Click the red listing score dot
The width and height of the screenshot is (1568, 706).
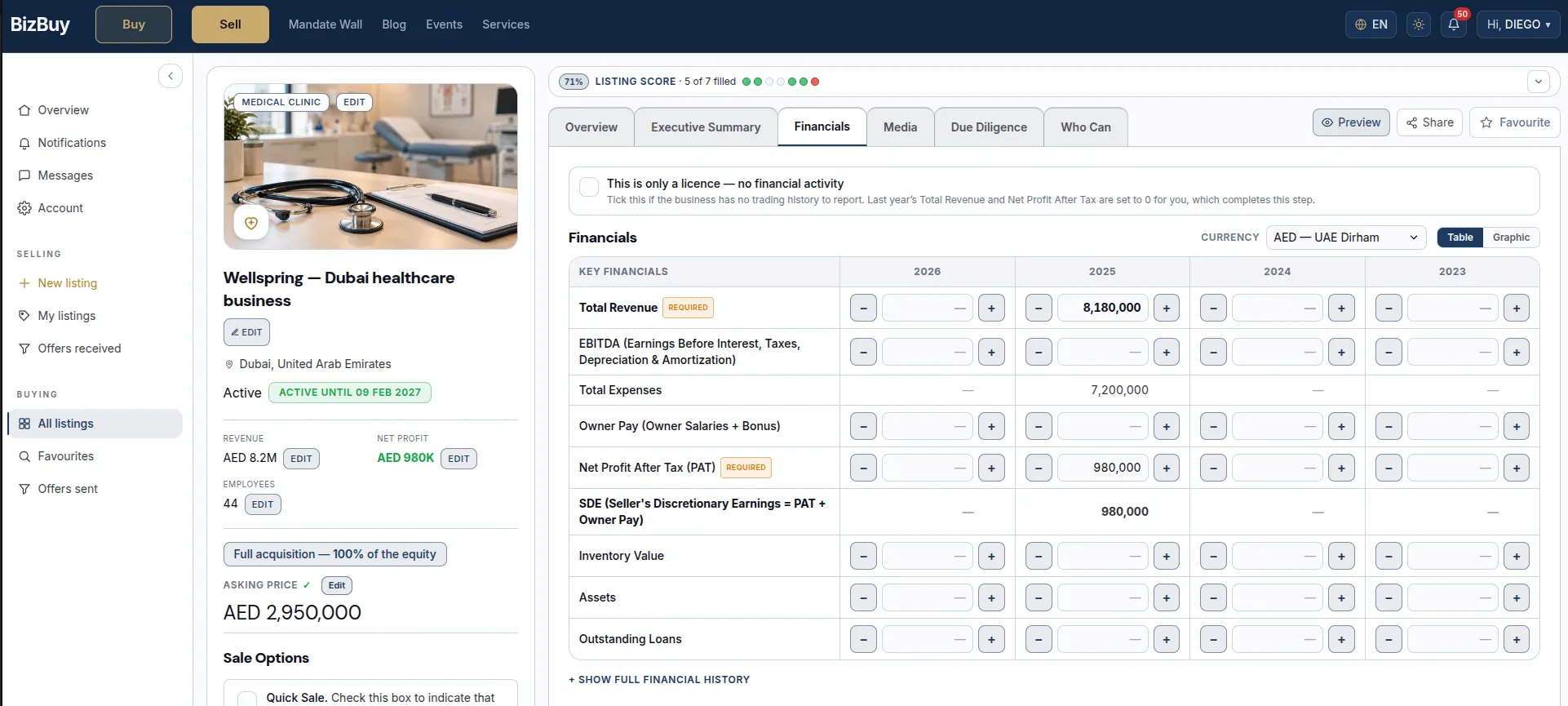coord(815,82)
